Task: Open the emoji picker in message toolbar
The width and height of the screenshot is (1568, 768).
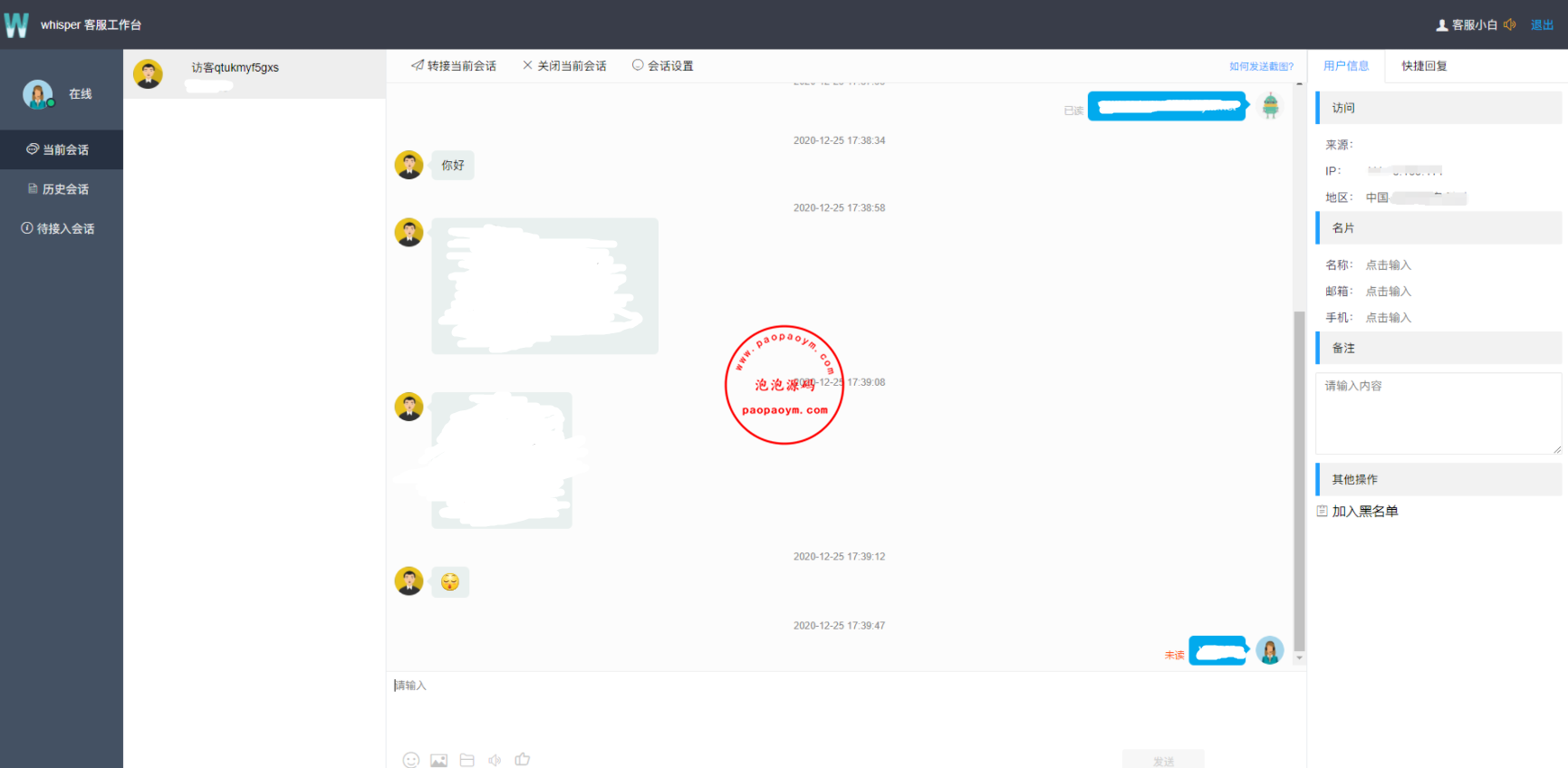Action: [x=411, y=760]
